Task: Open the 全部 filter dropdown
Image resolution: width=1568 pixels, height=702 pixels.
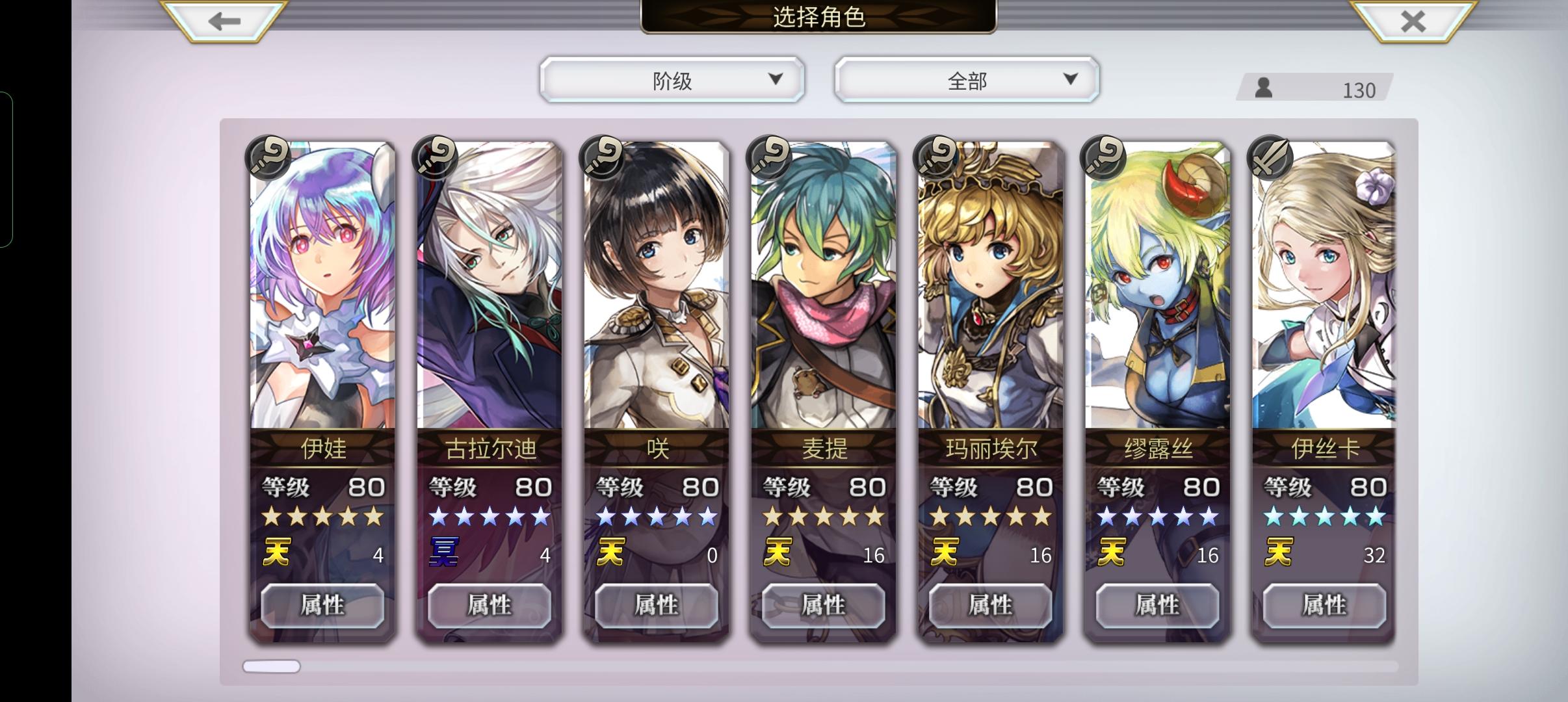Action: click(967, 80)
